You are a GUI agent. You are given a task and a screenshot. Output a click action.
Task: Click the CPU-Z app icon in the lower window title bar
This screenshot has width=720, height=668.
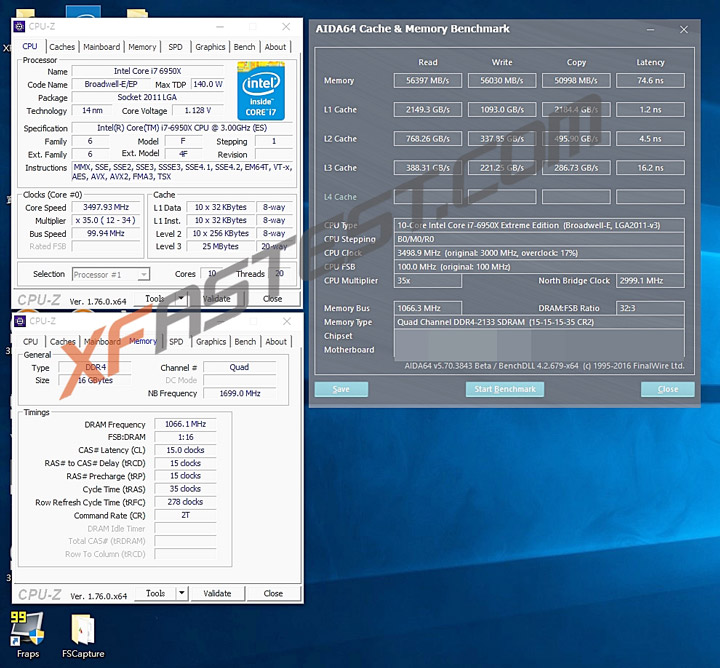pos(20,321)
